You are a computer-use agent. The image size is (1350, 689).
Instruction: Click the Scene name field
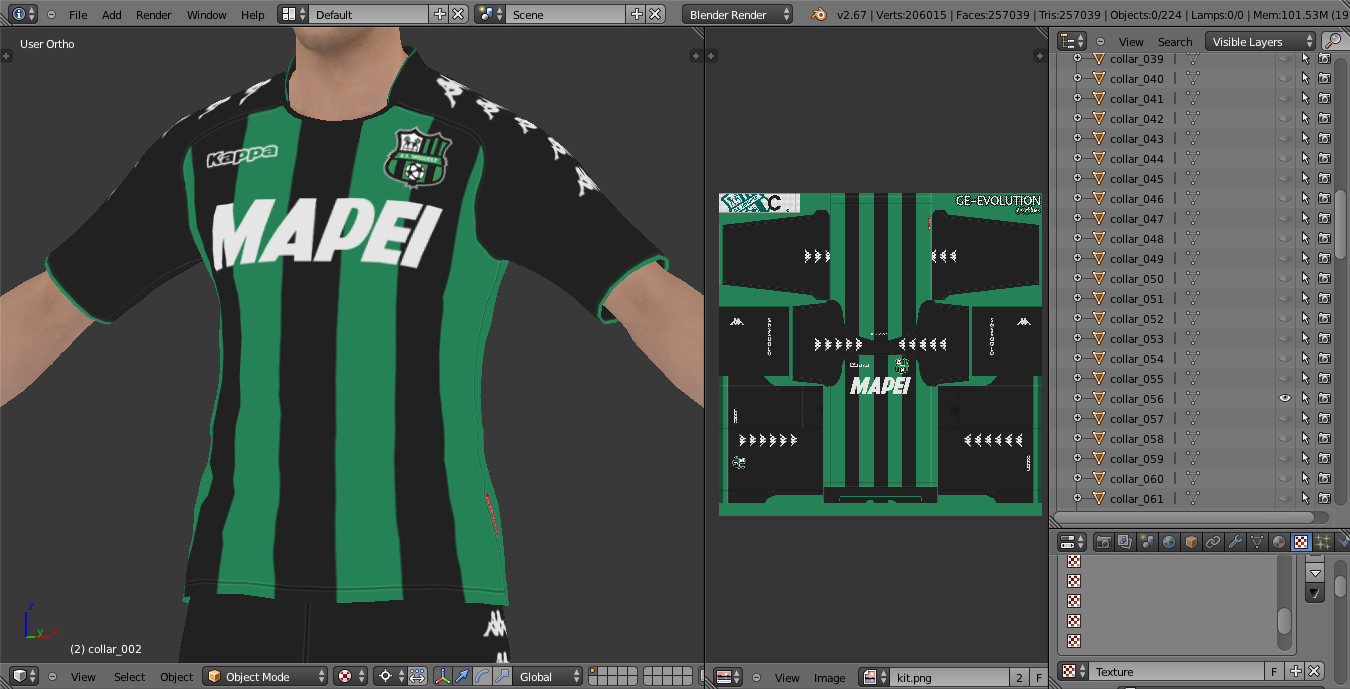567,14
